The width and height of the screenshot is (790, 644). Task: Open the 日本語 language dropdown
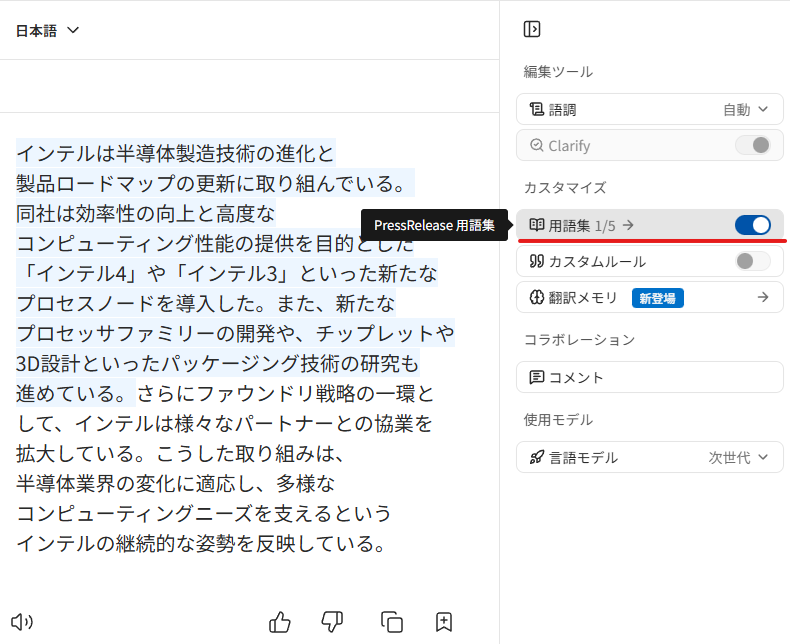pos(48,30)
